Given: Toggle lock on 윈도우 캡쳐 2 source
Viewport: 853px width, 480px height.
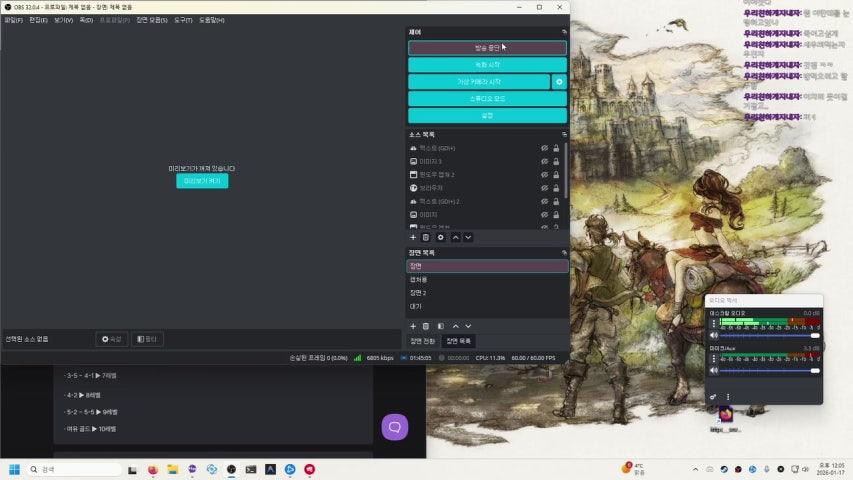Looking at the screenshot, I should coord(556,175).
